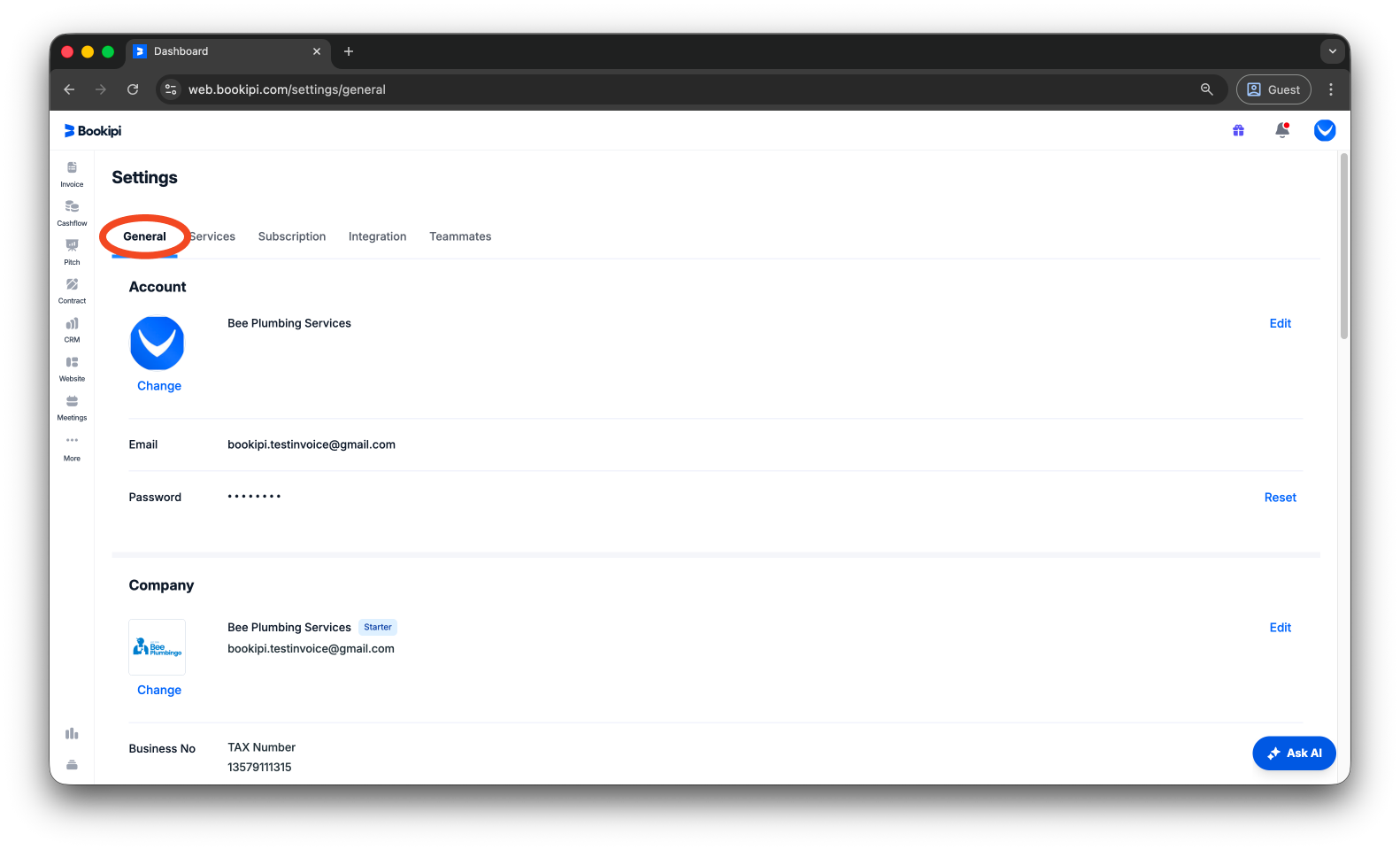Click the Guest profile button
1400x850 pixels.
(x=1273, y=89)
